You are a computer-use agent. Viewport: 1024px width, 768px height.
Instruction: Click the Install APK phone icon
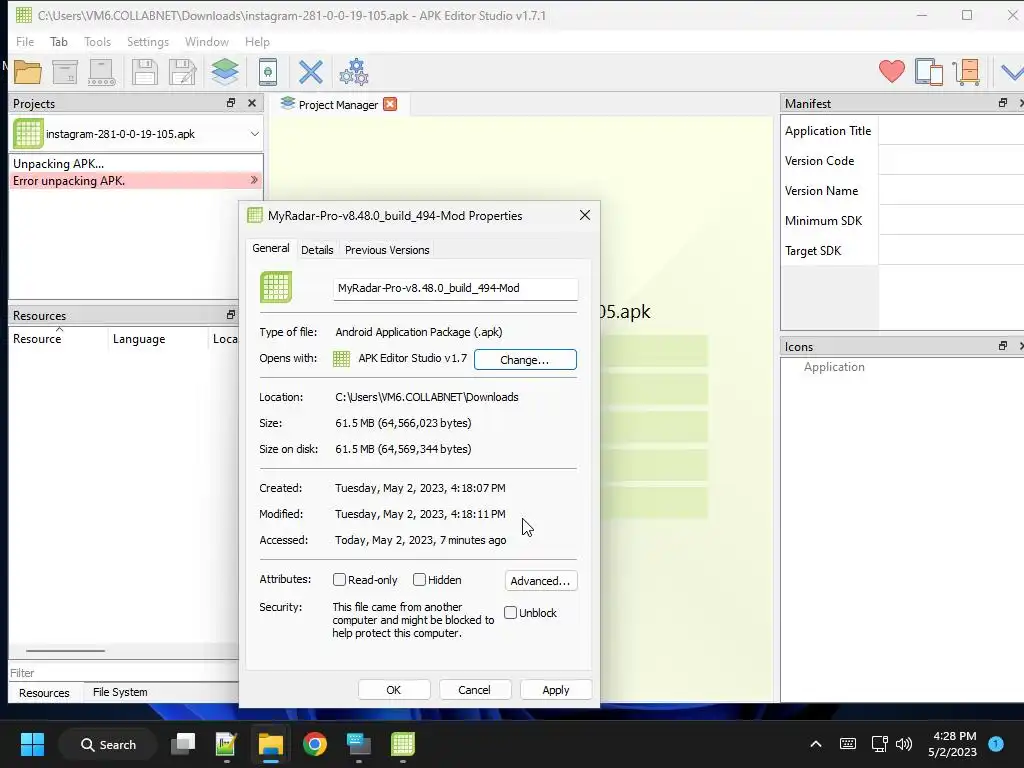pos(268,72)
